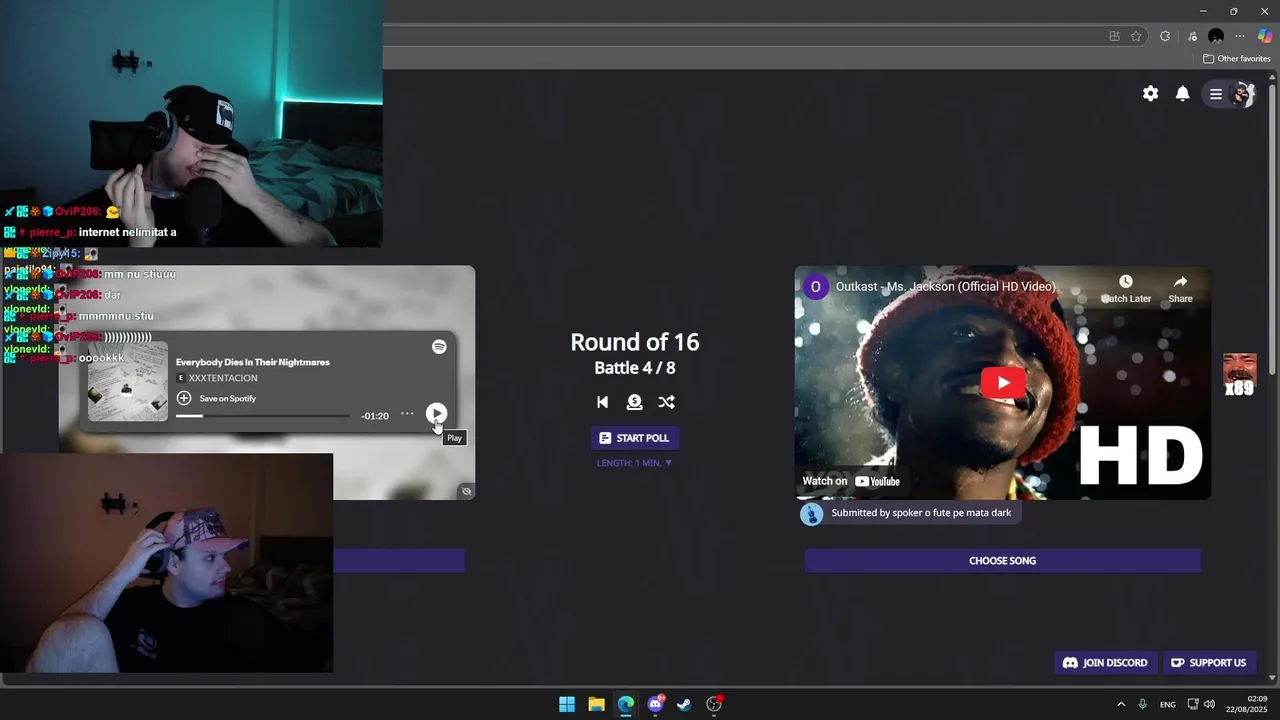1280x720 pixels.
Task: Click the Outkast channel avatar
Action: click(815, 287)
